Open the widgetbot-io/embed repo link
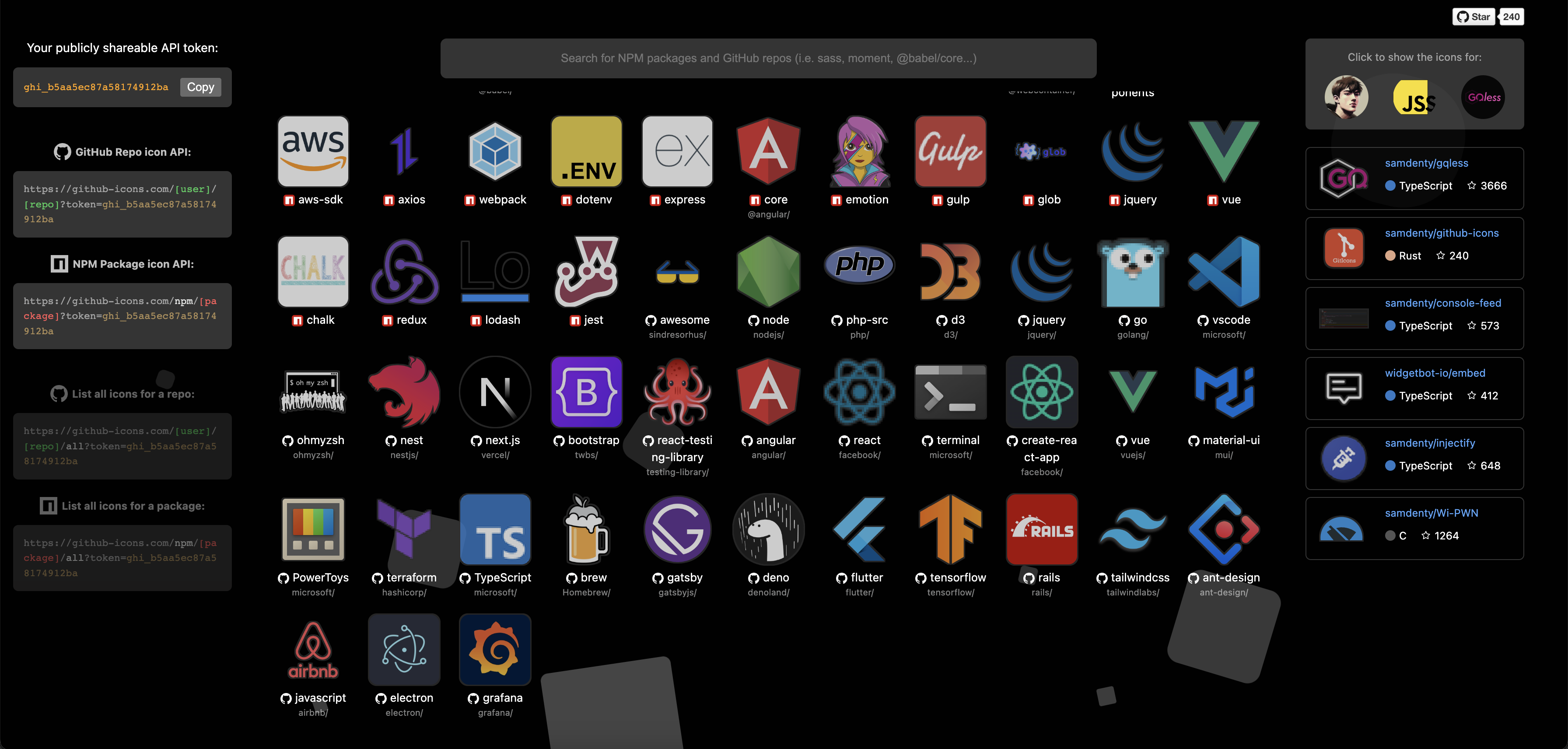This screenshot has height=749, width=1568. [1435, 373]
